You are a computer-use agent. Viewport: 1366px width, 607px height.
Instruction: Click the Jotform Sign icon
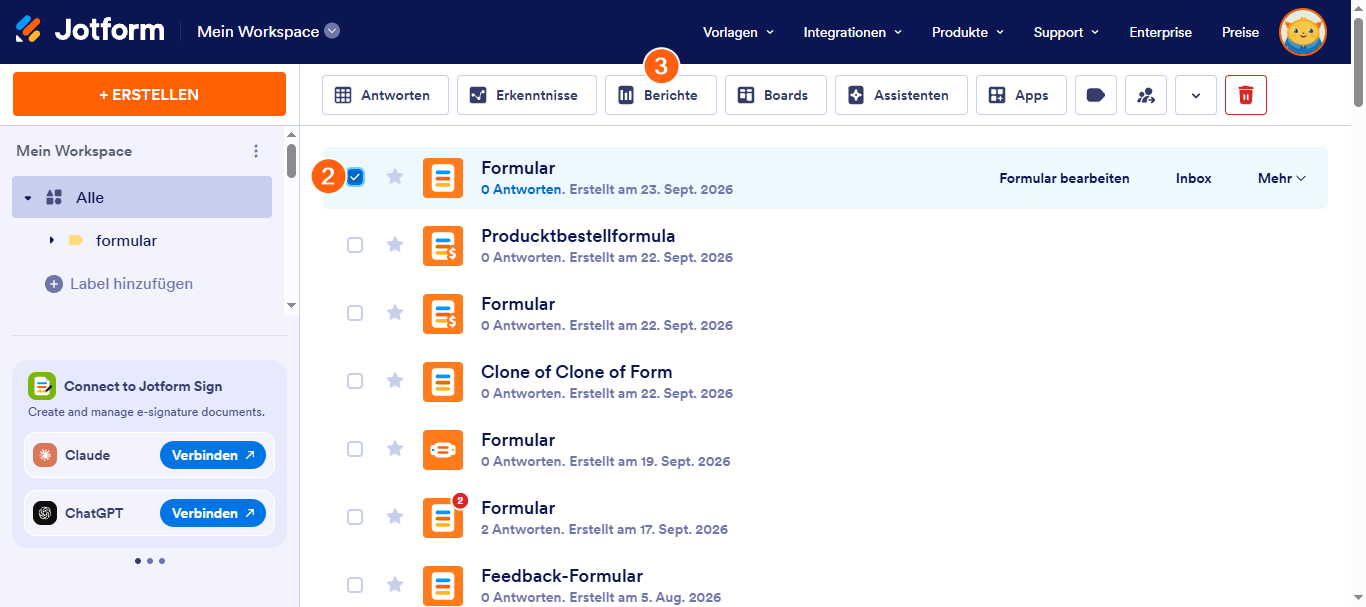(42, 386)
